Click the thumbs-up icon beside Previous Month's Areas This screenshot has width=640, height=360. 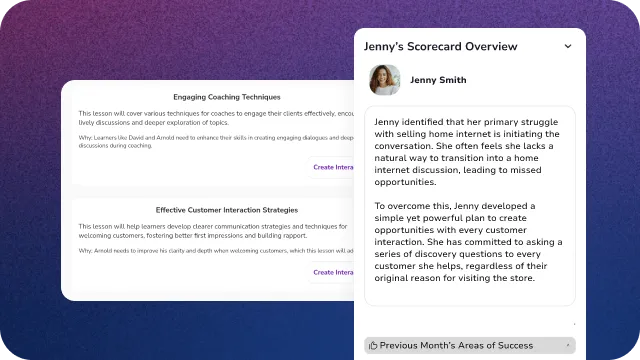373,346
